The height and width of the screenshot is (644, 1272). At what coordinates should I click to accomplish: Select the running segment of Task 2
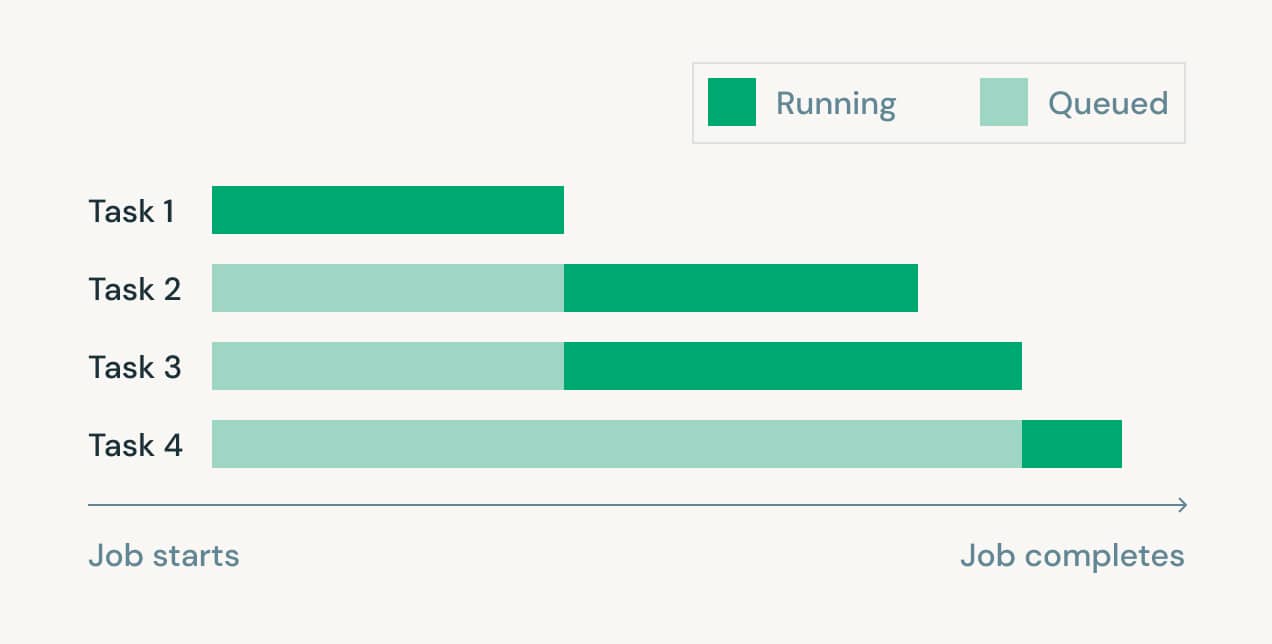click(741, 288)
